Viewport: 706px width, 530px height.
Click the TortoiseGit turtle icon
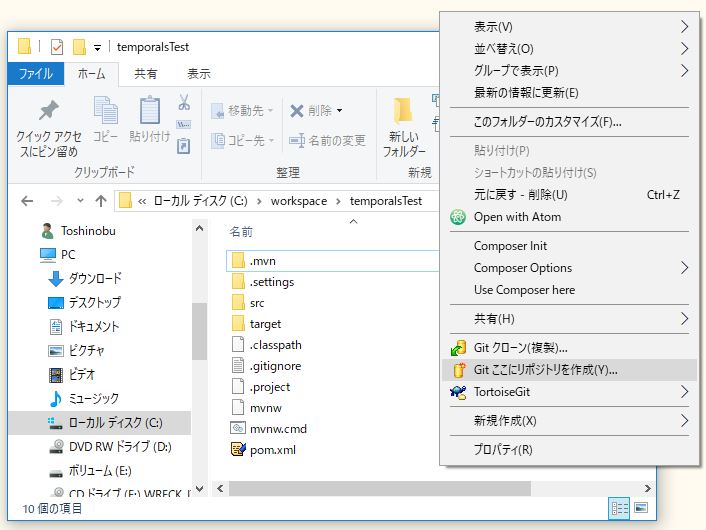click(458, 392)
